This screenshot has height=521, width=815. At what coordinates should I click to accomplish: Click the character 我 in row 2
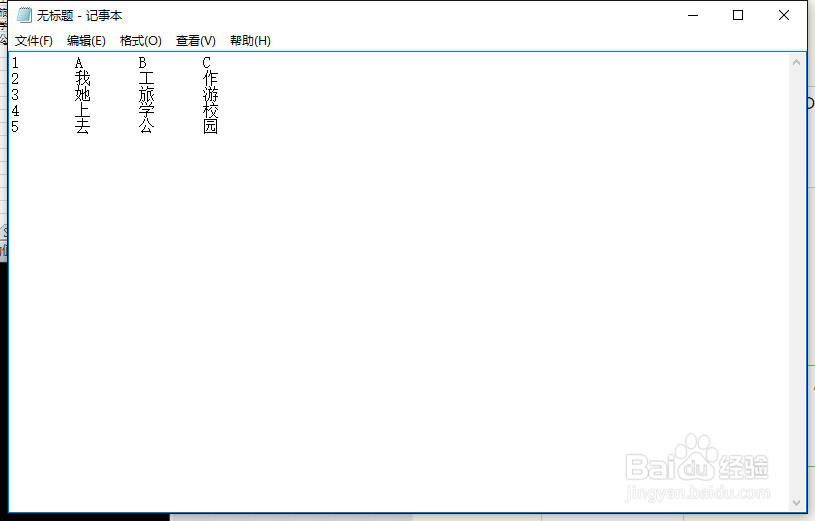point(83,79)
